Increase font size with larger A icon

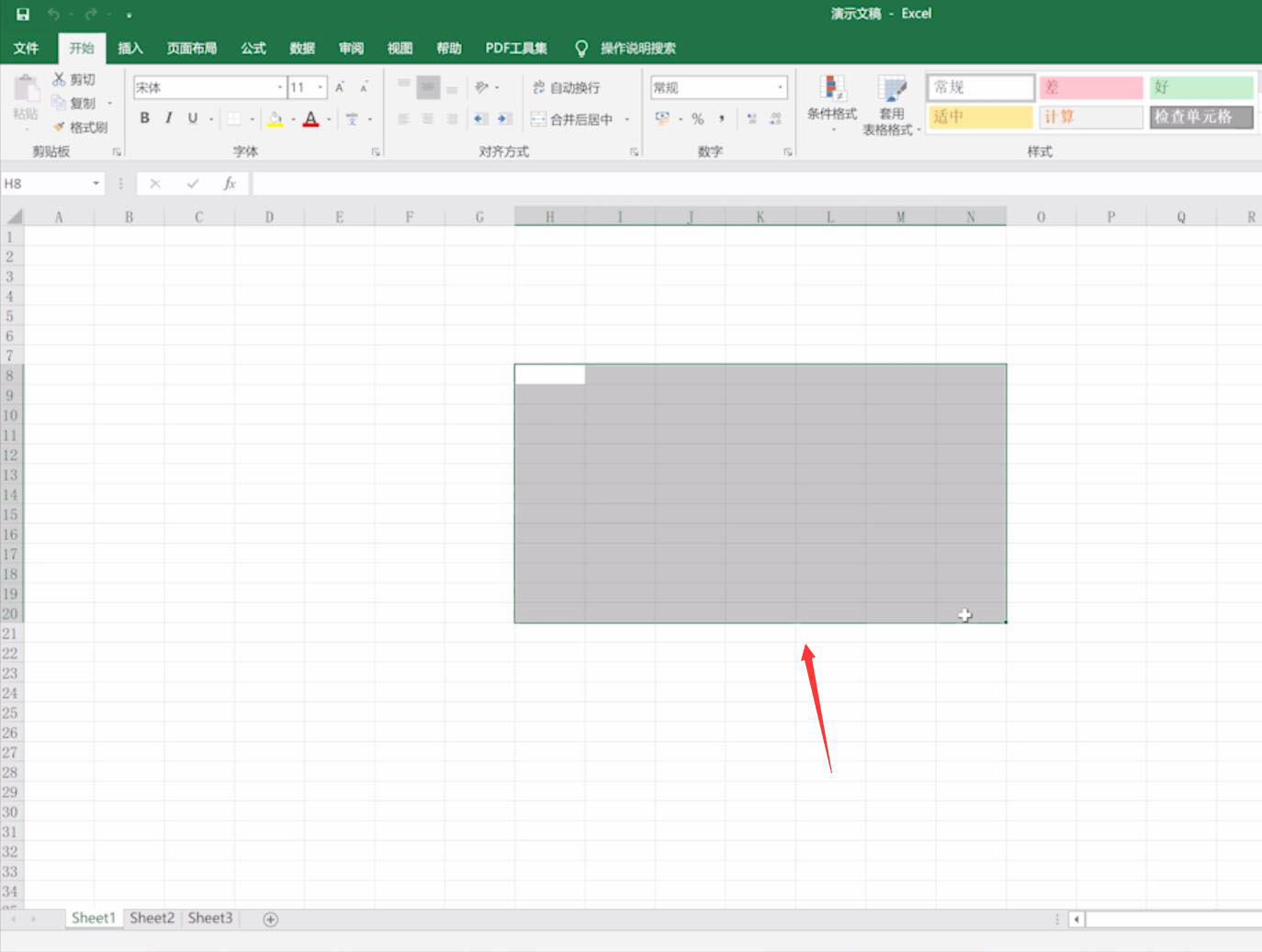pos(340,87)
